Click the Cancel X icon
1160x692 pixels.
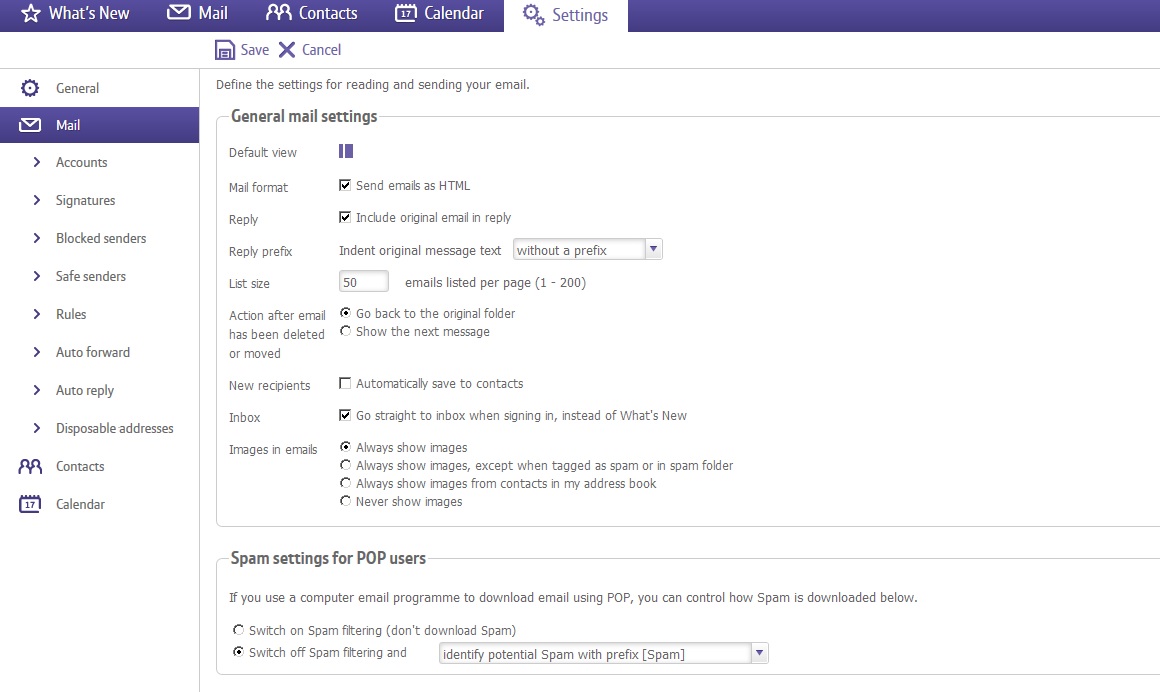coord(287,49)
